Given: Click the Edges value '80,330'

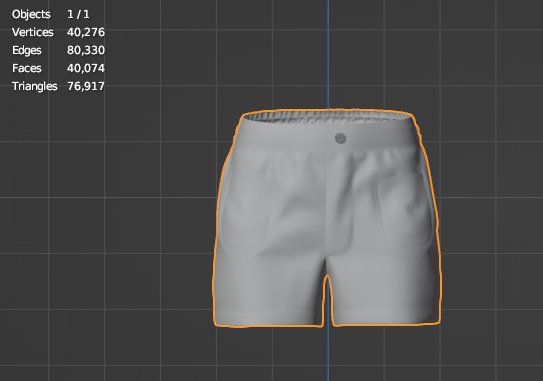Looking at the screenshot, I should point(86,50).
